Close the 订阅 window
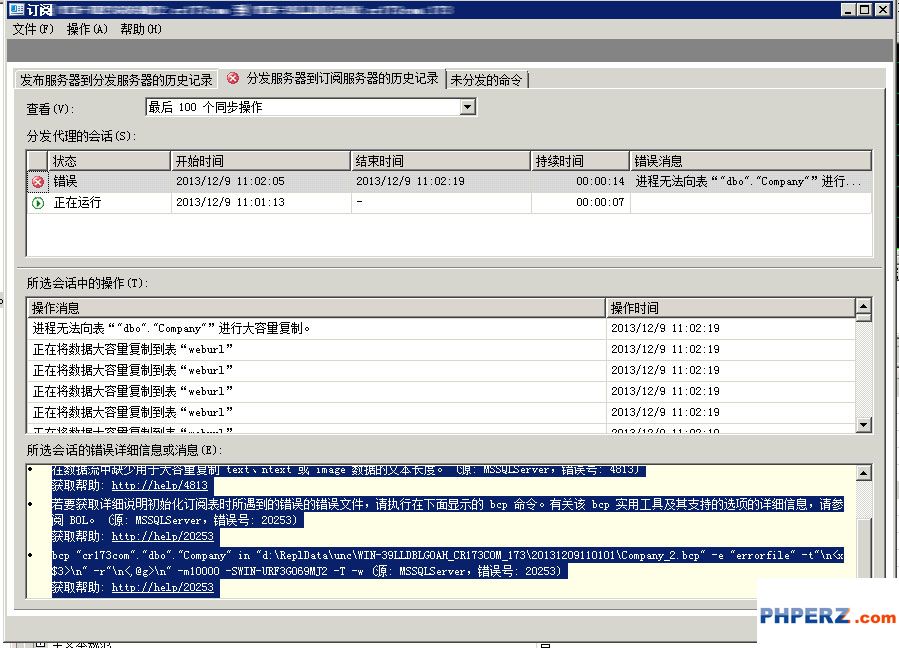The image size is (899, 648). [883, 9]
